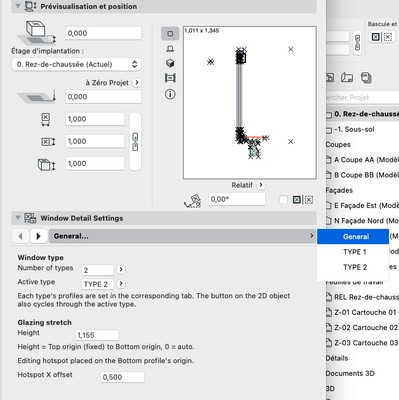This screenshot has height=400, width=399.
Task: Click the à Zéro Projet arrow button
Action: point(137,83)
